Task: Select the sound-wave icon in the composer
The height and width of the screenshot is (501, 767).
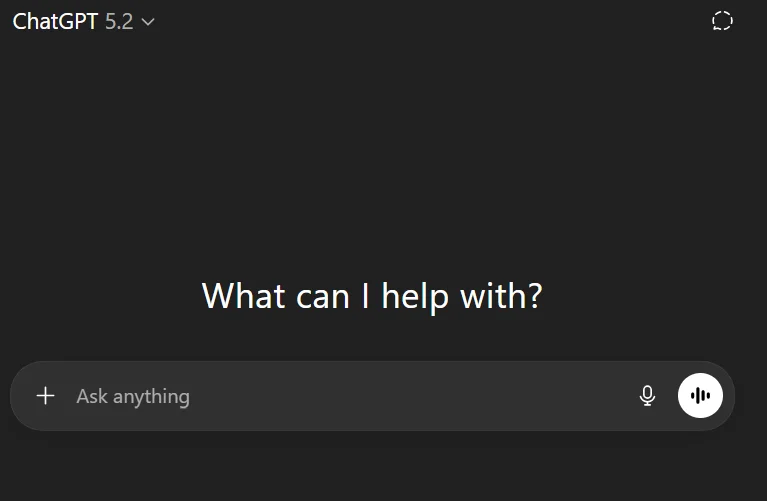Action: point(700,396)
